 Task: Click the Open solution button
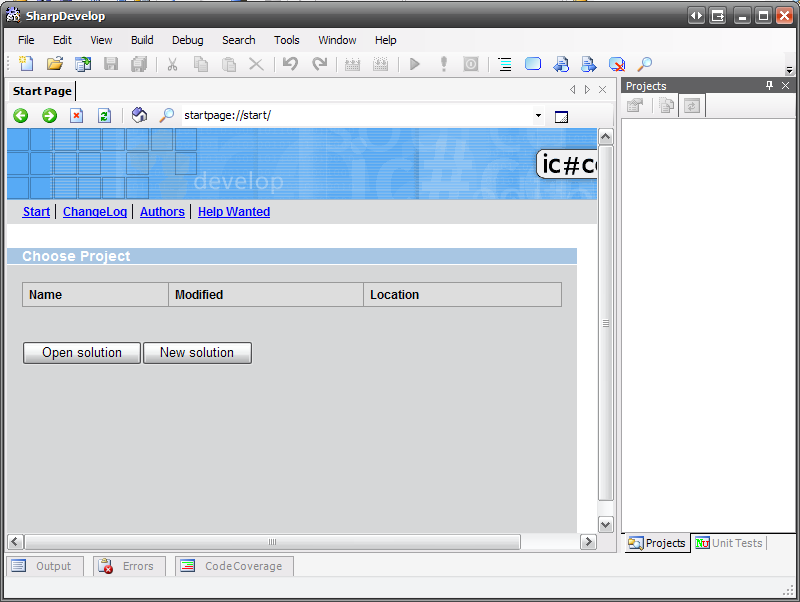(82, 353)
